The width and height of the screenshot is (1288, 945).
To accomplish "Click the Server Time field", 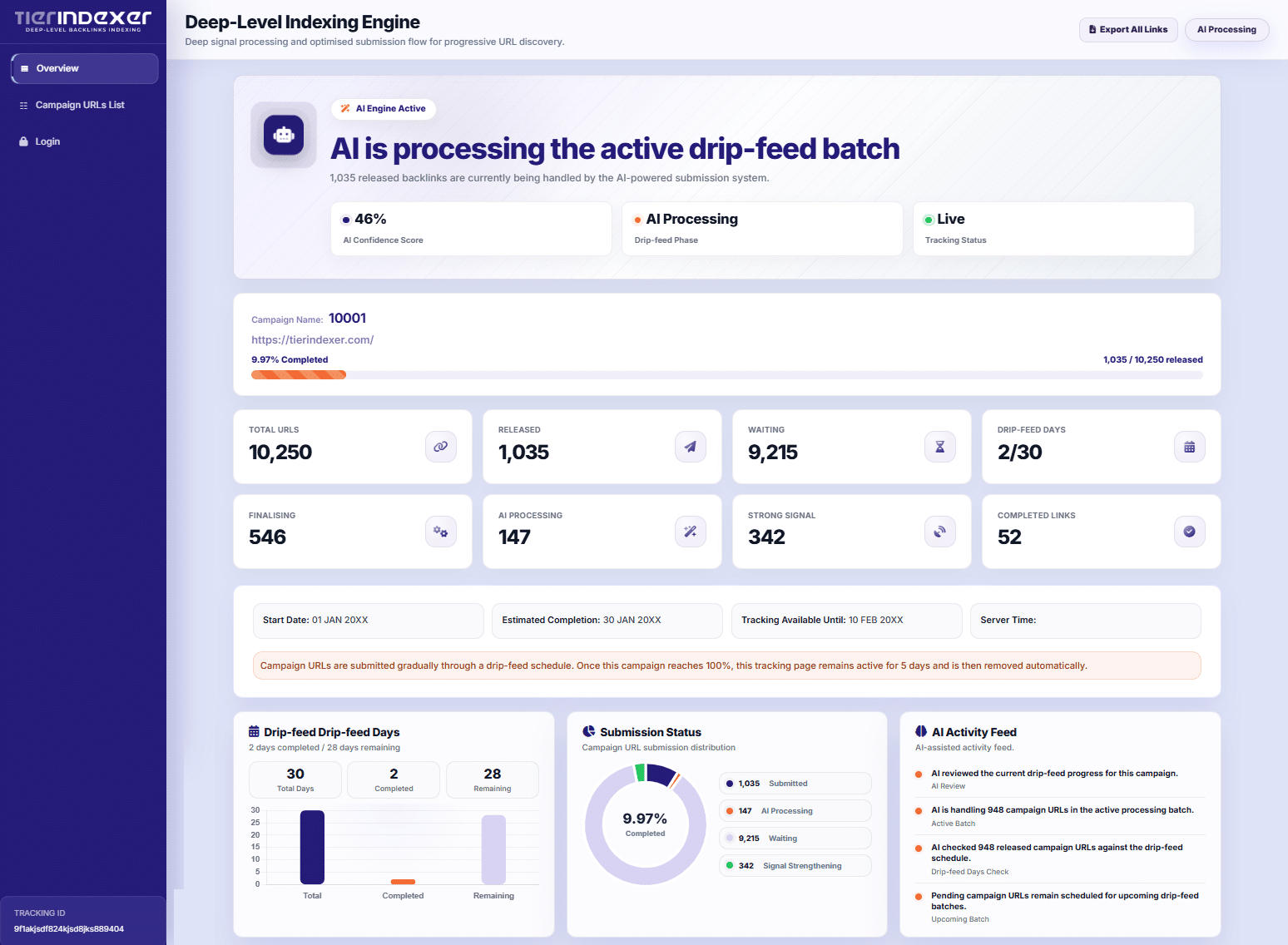I will tap(1086, 621).
